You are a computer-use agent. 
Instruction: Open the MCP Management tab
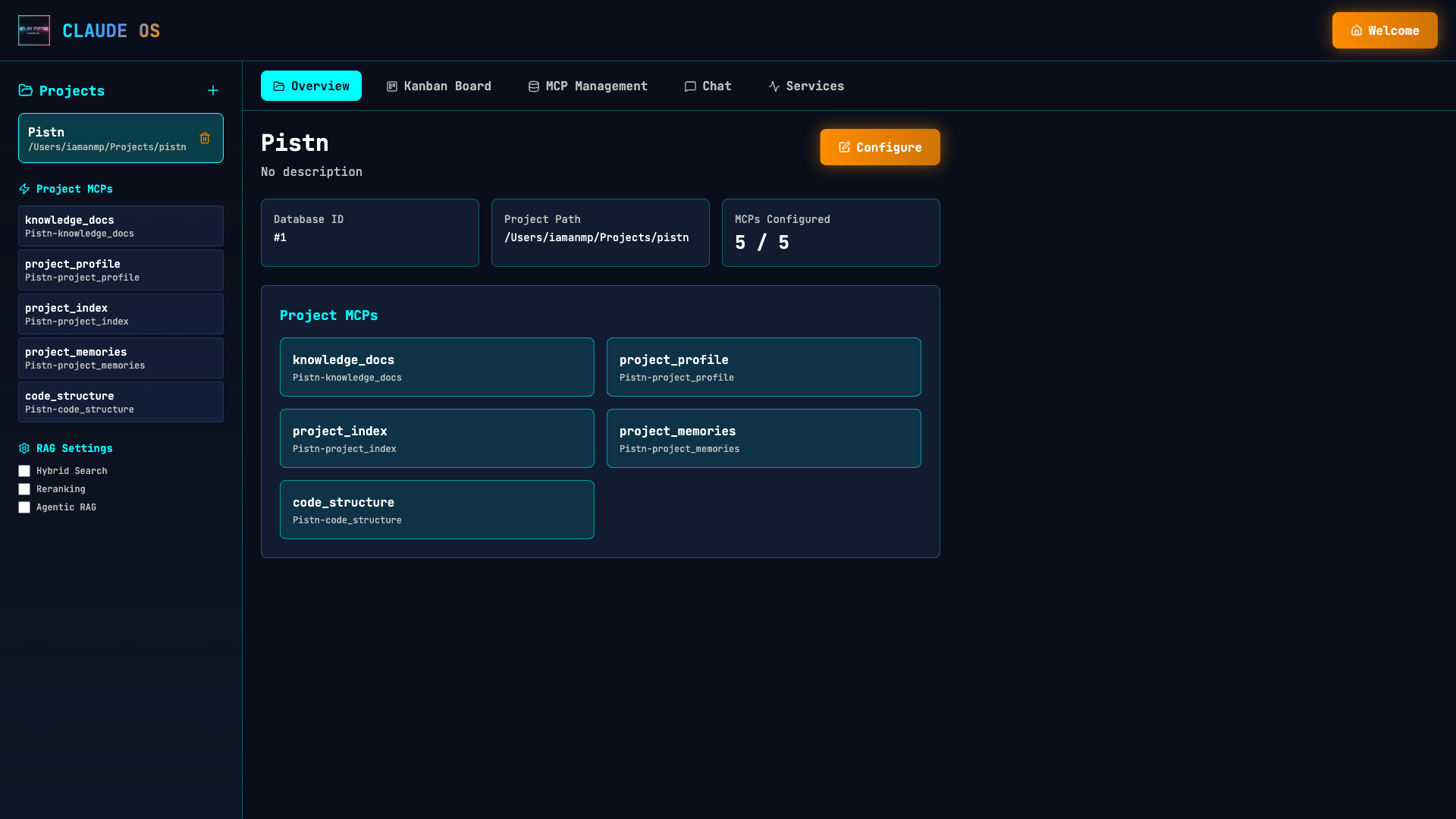pyautogui.click(x=588, y=86)
